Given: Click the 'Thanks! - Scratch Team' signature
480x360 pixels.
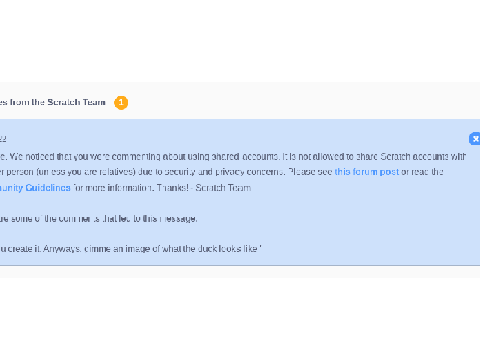Looking at the screenshot, I should 204,188.
